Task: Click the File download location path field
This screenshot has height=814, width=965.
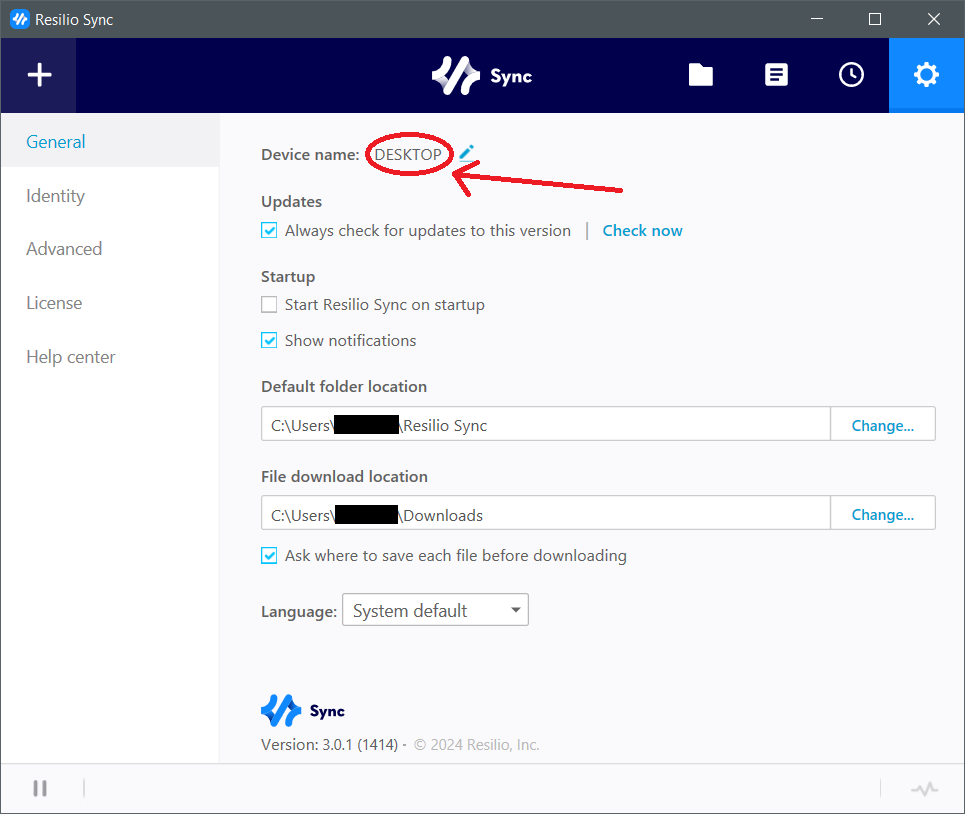Action: [x=546, y=513]
